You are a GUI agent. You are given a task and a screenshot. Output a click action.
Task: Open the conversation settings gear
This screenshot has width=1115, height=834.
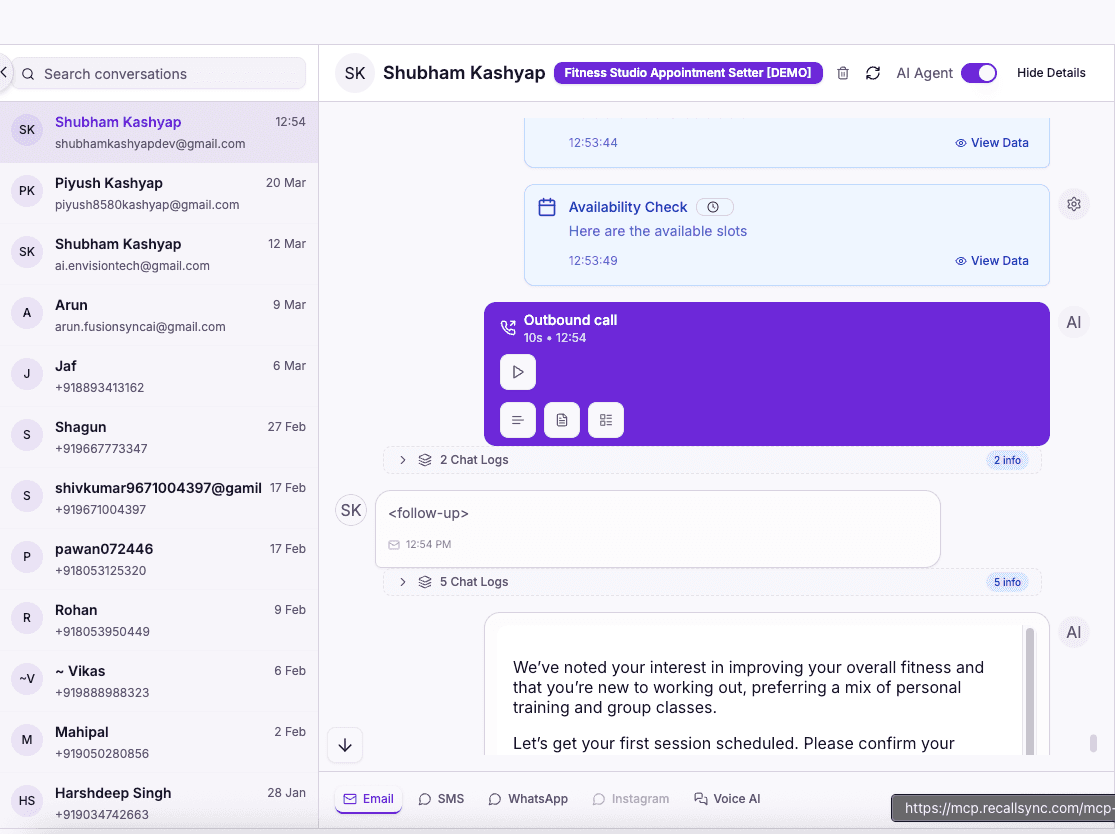point(1074,203)
